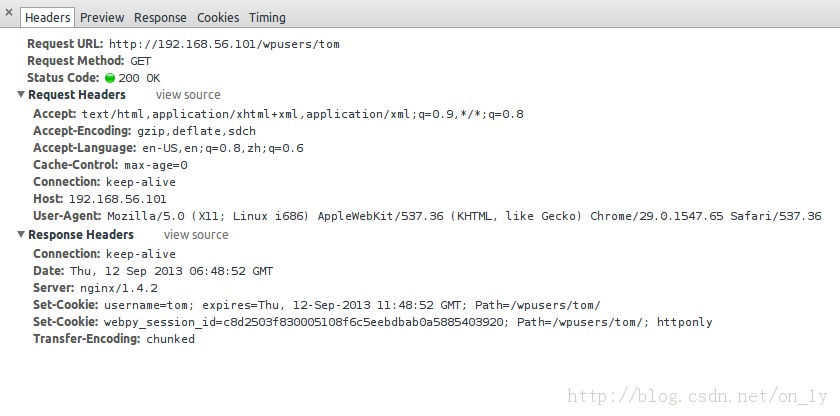Open the Cookies tab
The image size is (840, 416).
(218, 17)
